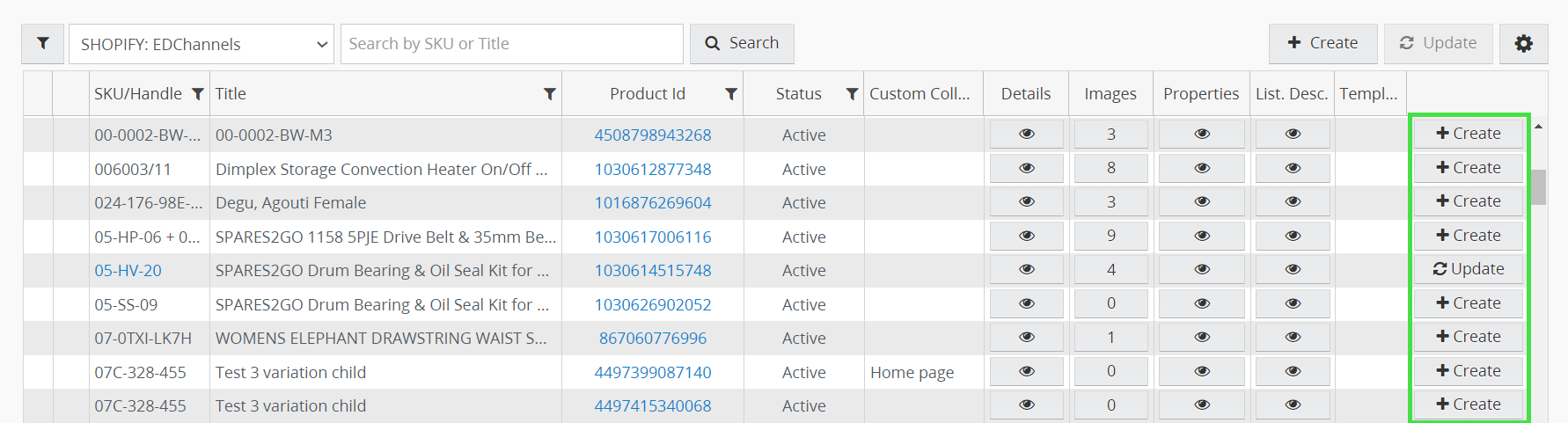Open the settings gear menu
1568x423 pixels.
tap(1523, 43)
